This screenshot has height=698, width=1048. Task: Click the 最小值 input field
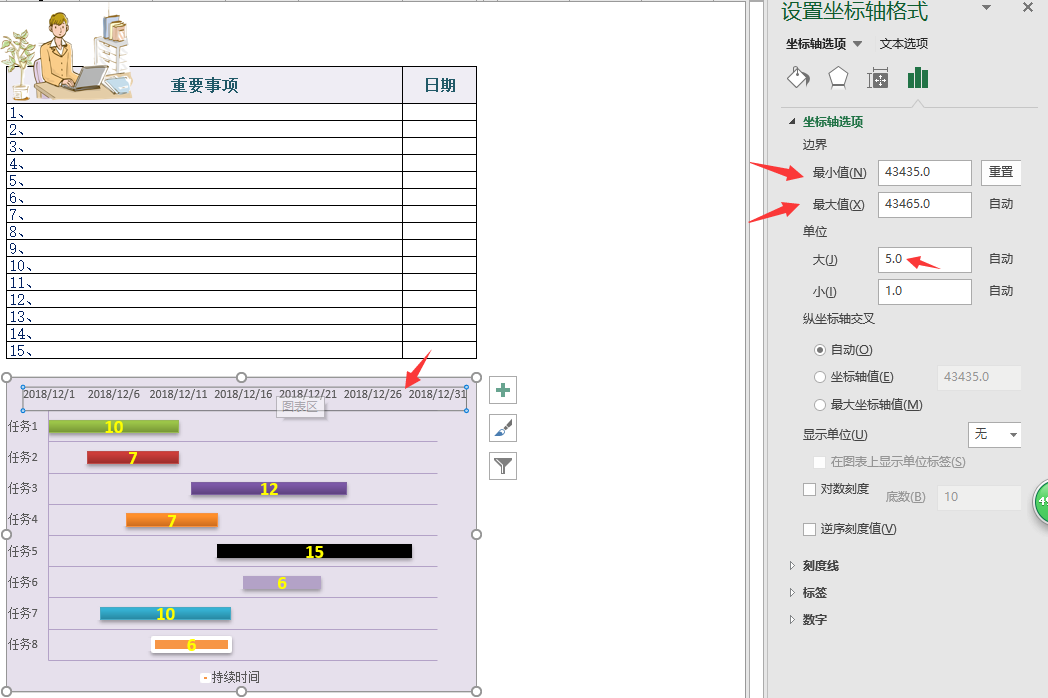coord(924,172)
